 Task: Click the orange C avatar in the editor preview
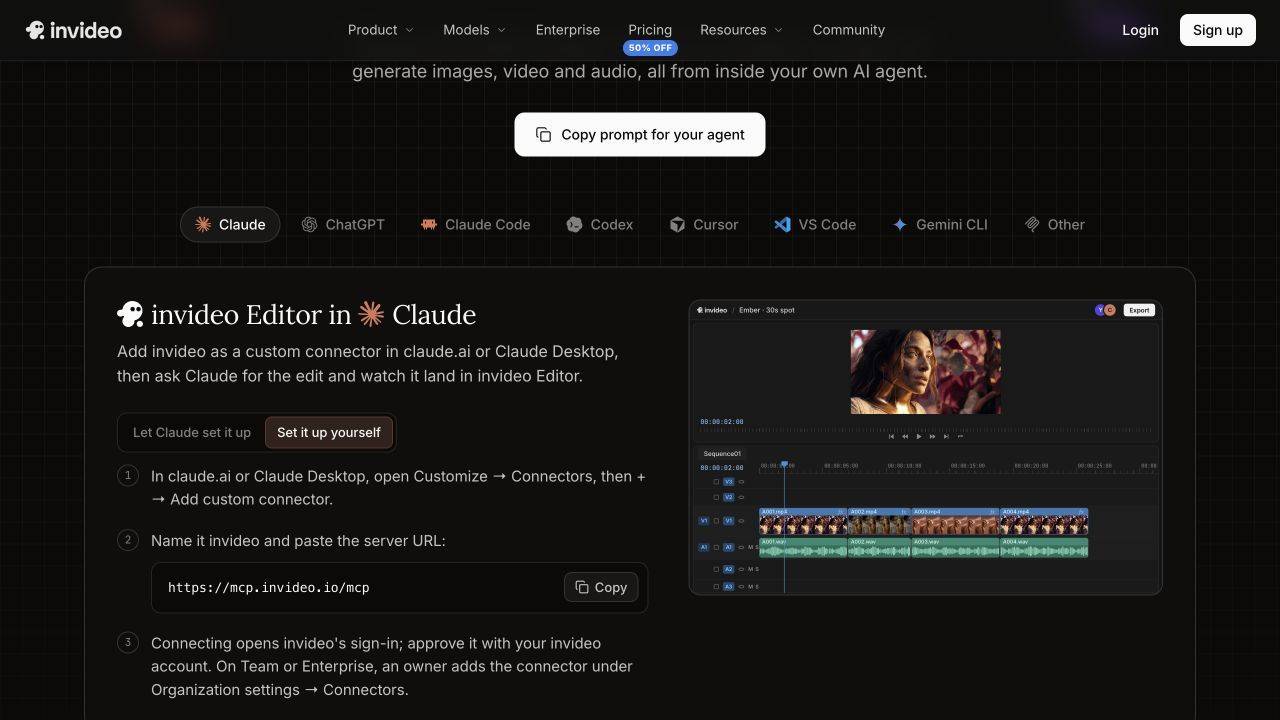point(1110,310)
